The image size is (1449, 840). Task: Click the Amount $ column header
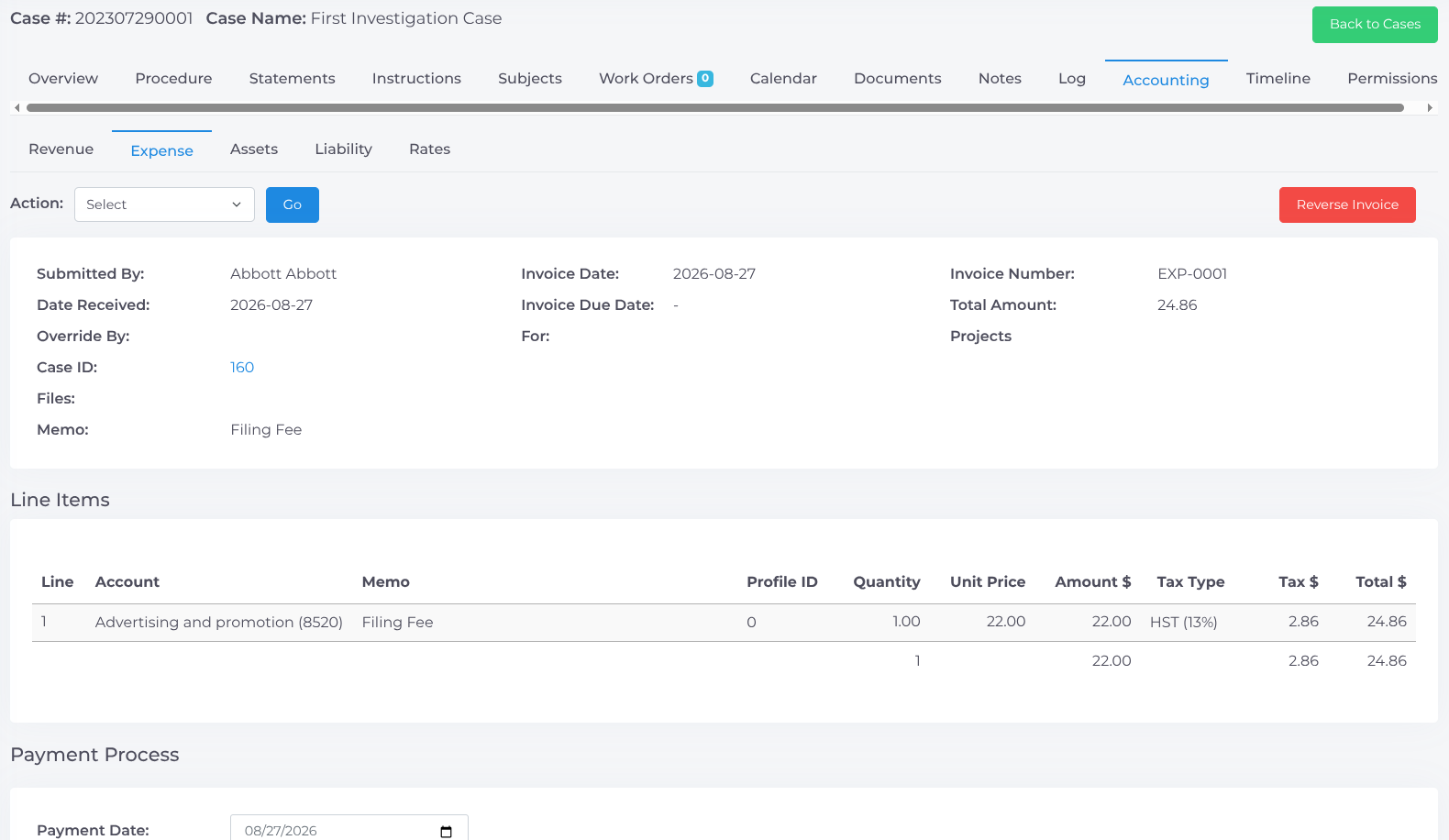pyautogui.click(x=1093, y=582)
